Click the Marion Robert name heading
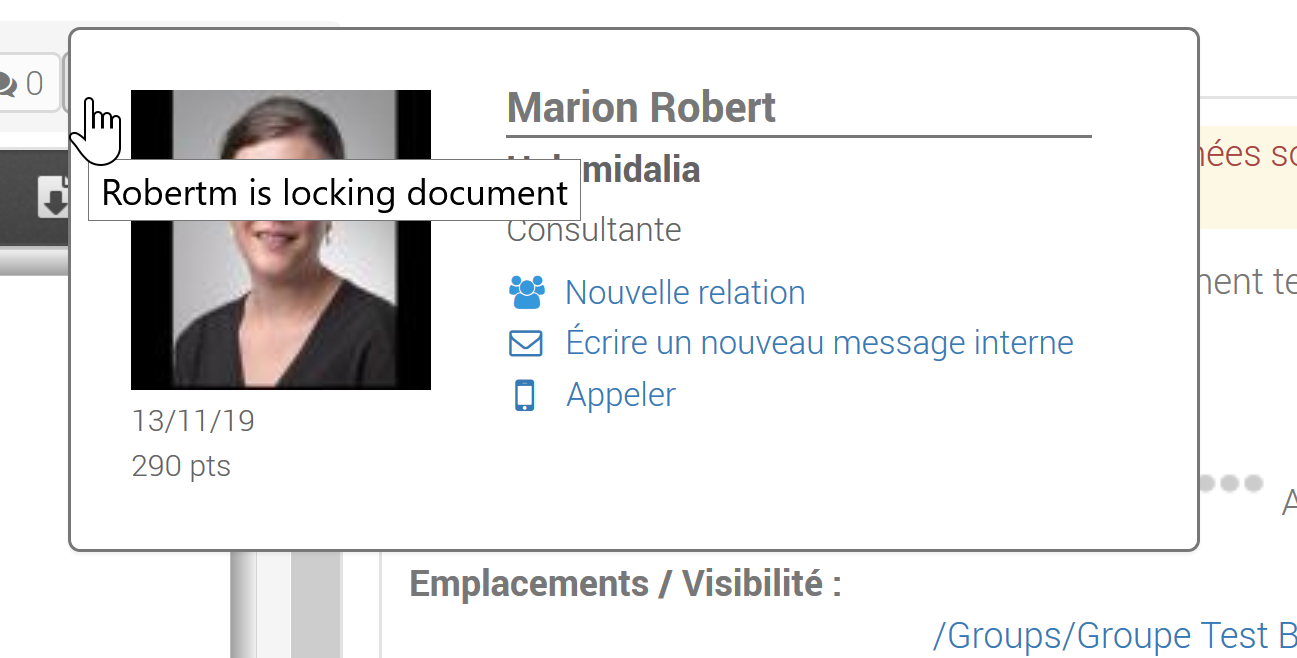The height and width of the screenshot is (658, 1297). tap(641, 107)
